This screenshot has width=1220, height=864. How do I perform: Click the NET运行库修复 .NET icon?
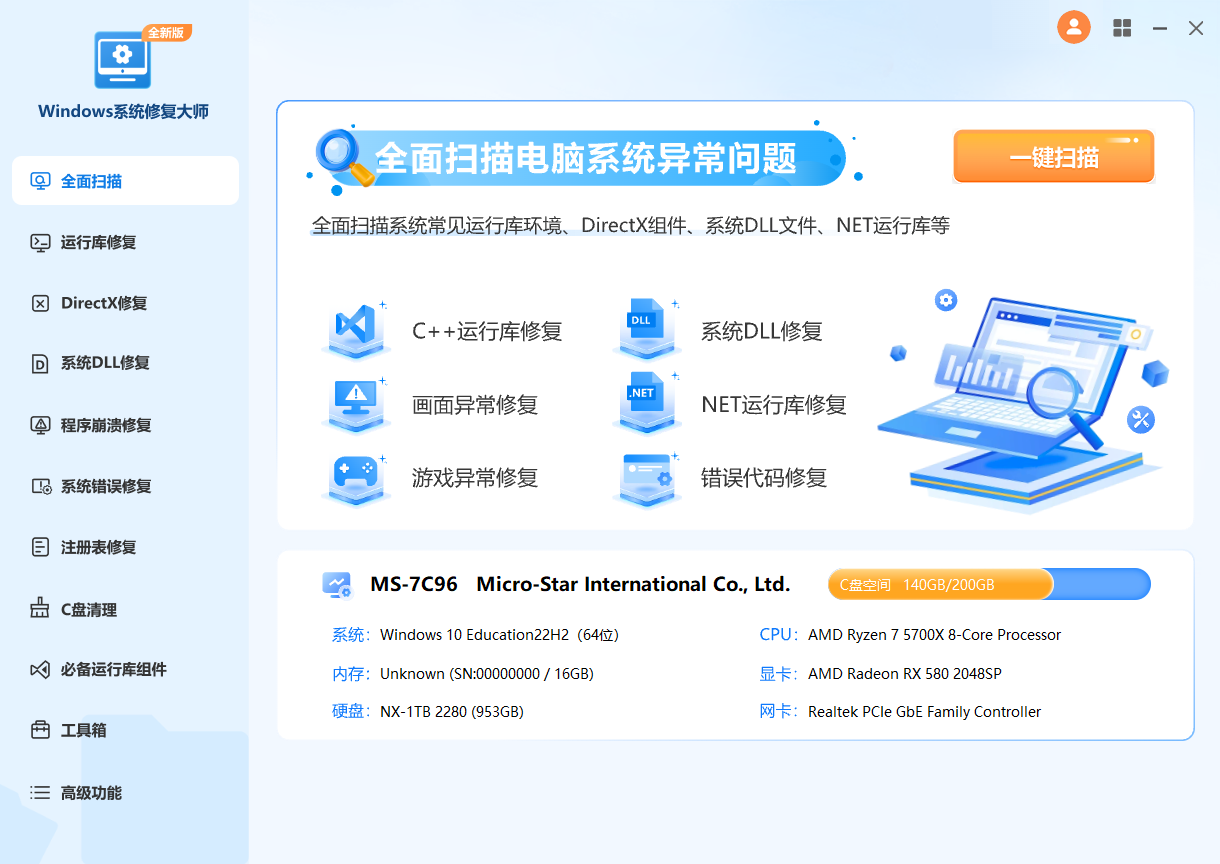pos(645,401)
